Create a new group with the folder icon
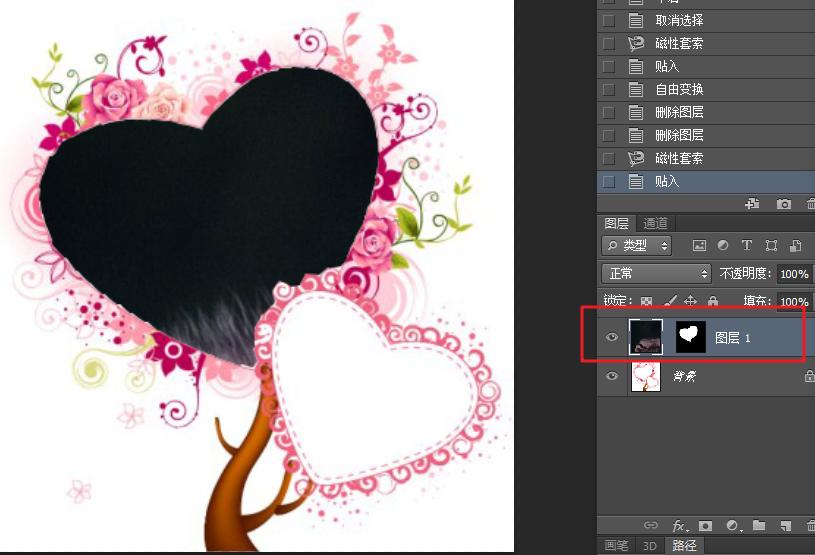 click(x=759, y=525)
